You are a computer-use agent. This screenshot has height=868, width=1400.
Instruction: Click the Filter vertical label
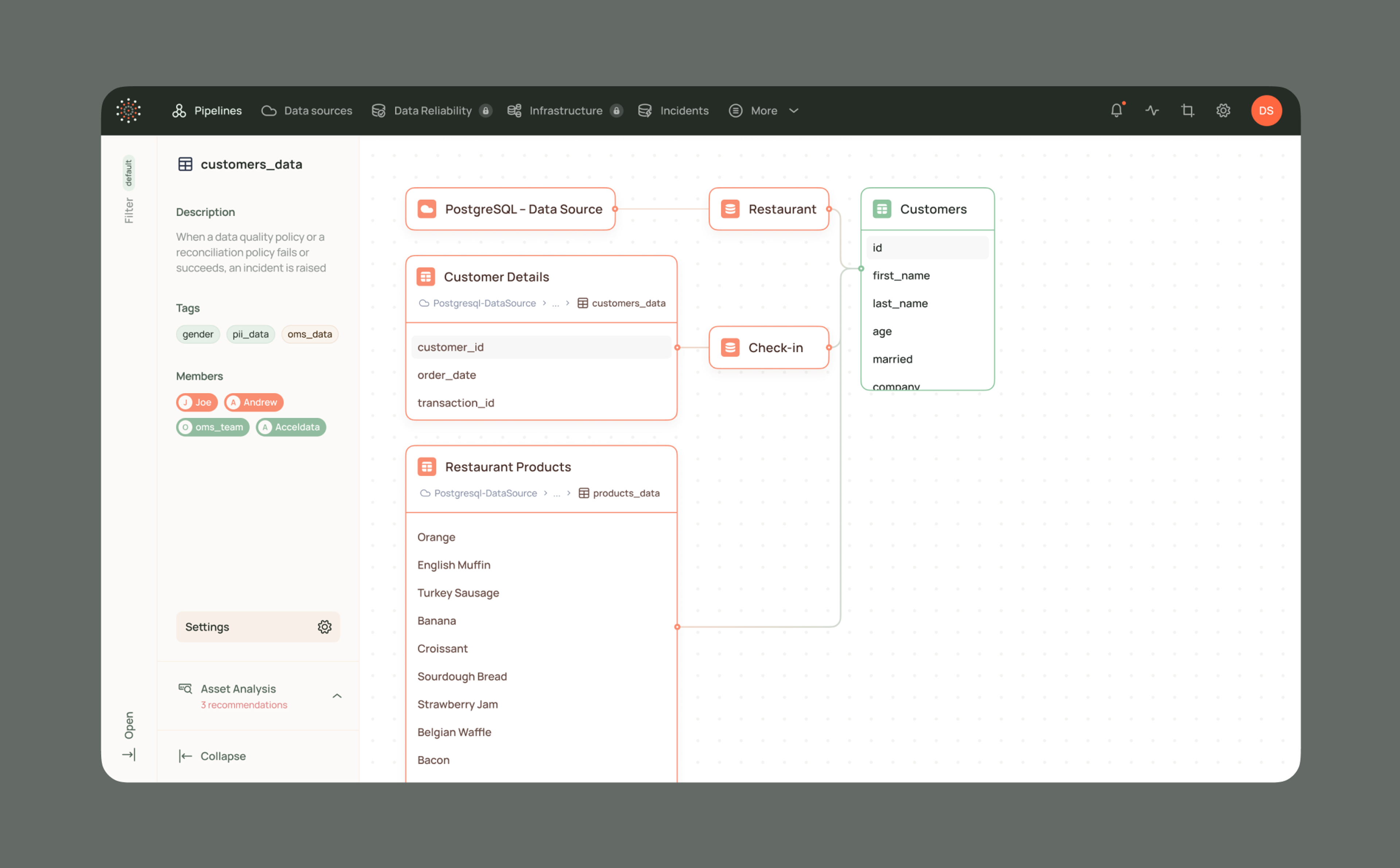(129, 211)
